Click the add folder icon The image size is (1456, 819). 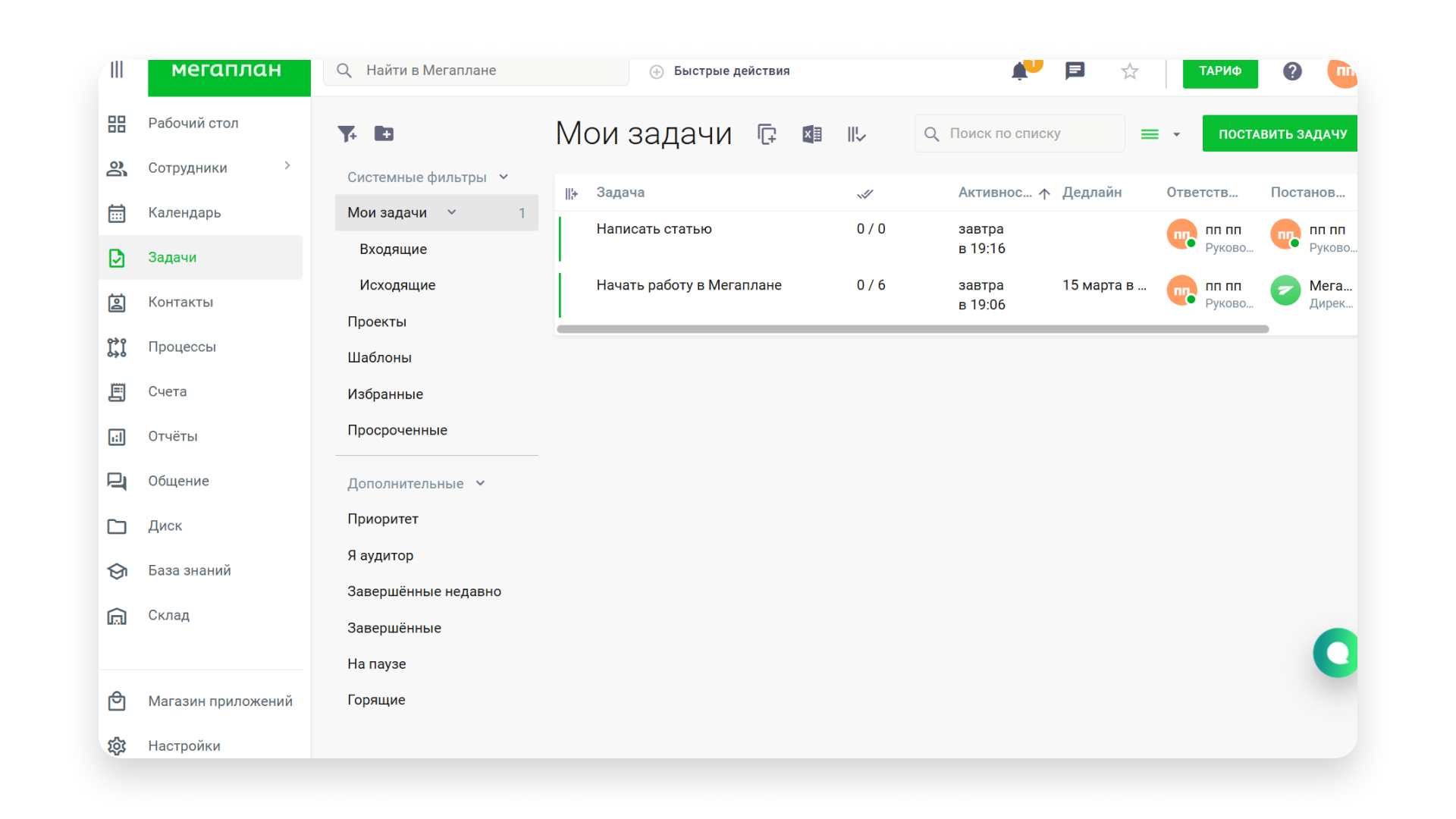tap(384, 134)
